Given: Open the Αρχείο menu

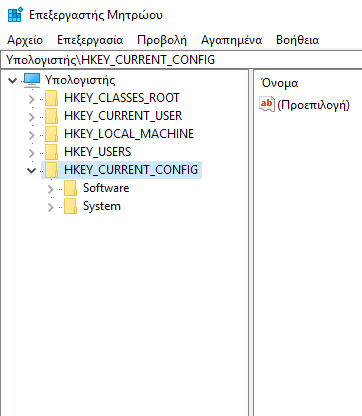Looking at the screenshot, I should coord(25,40).
